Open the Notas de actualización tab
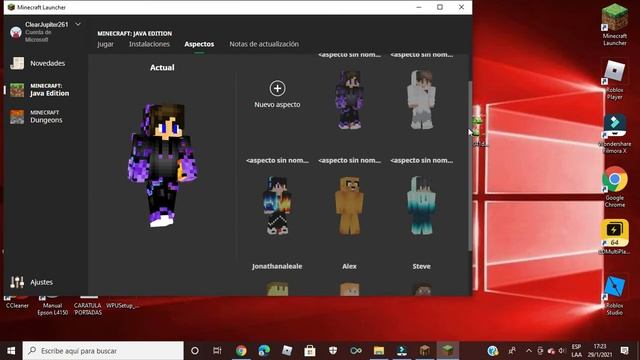The height and width of the screenshot is (360, 640). 264,44
